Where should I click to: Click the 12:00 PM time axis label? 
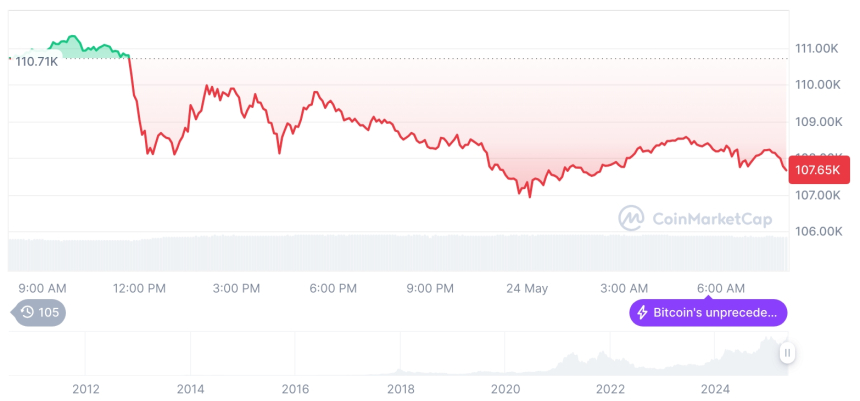pyautogui.click(x=140, y=288)
